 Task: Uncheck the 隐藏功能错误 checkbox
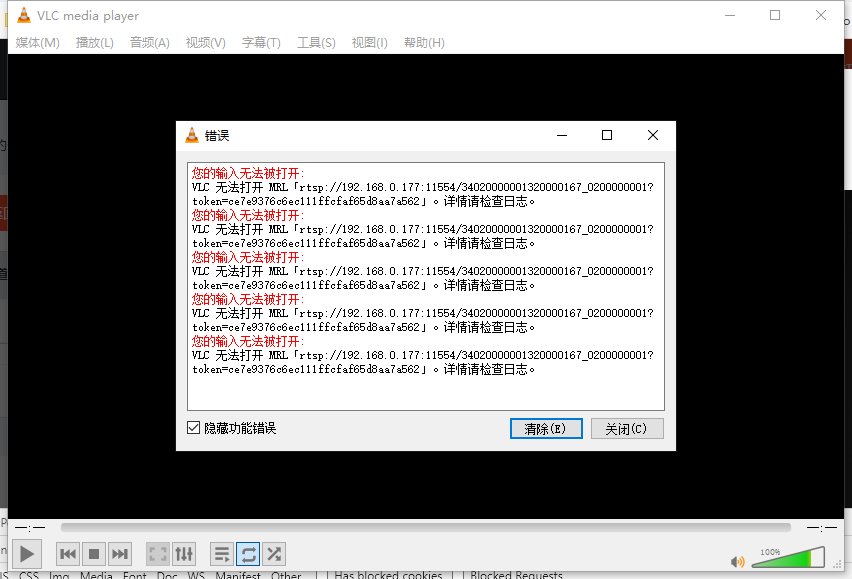[193, 427]
